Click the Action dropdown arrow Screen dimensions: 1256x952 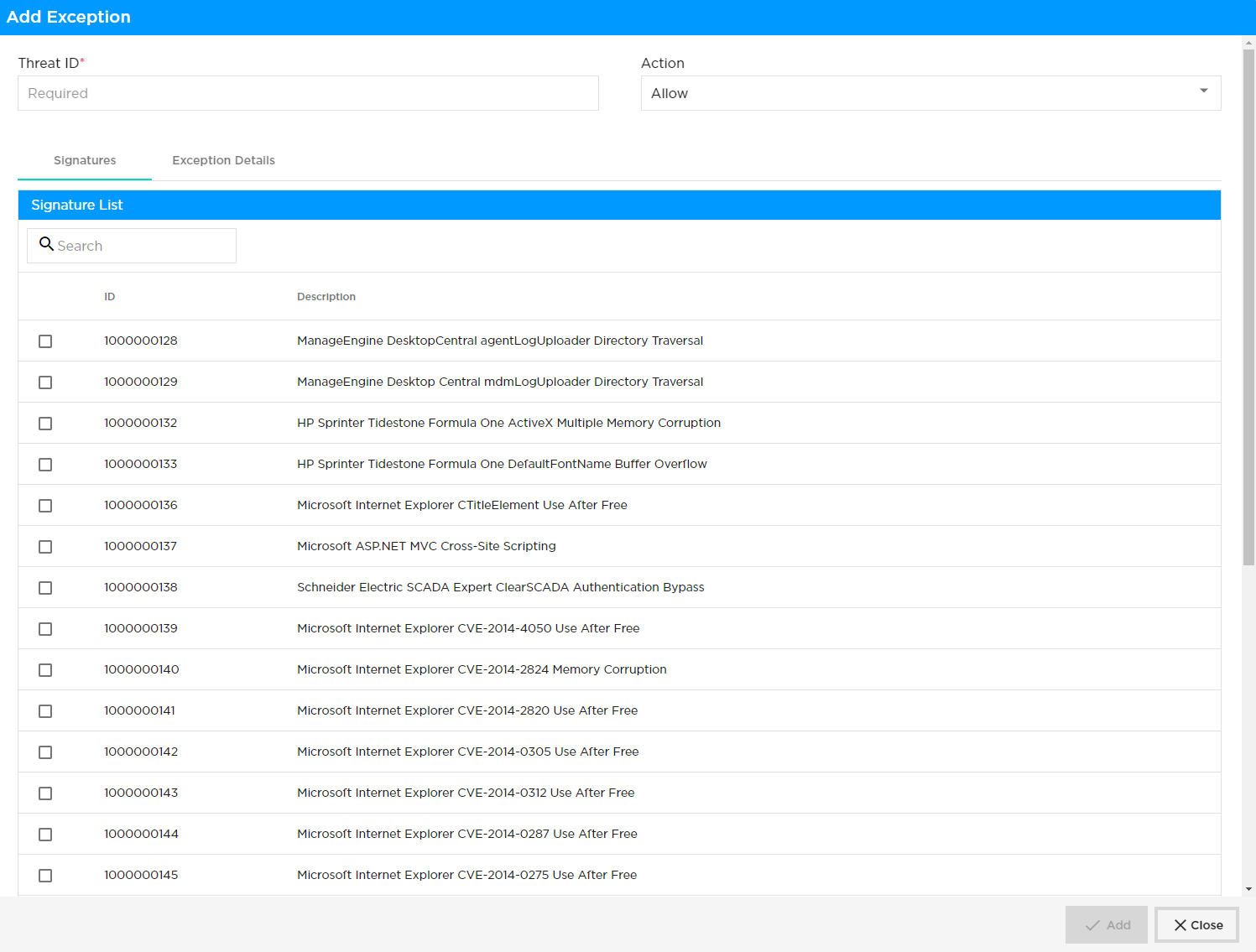coord(1204,91)
